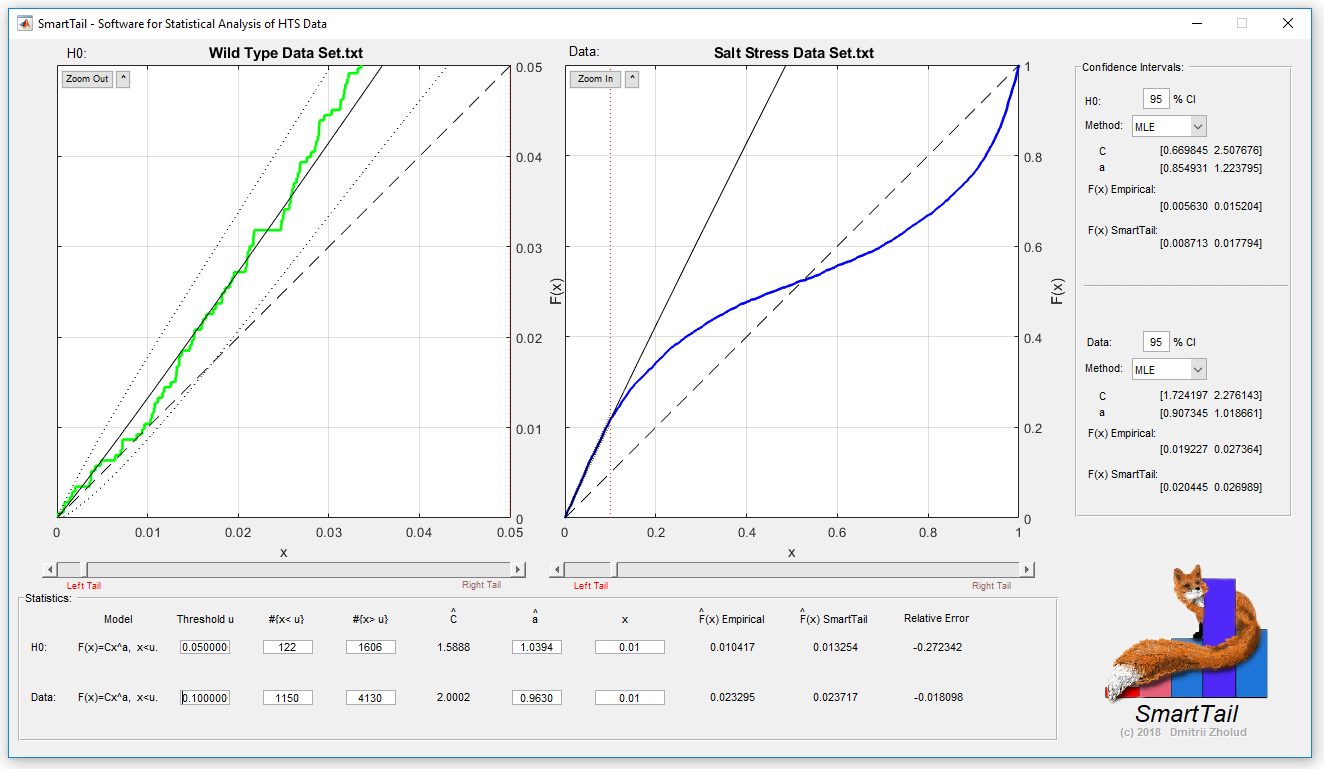Click the Zoom In button on Data plot
The height and width of the screenshot is (769, 1324).
point(596,79)
